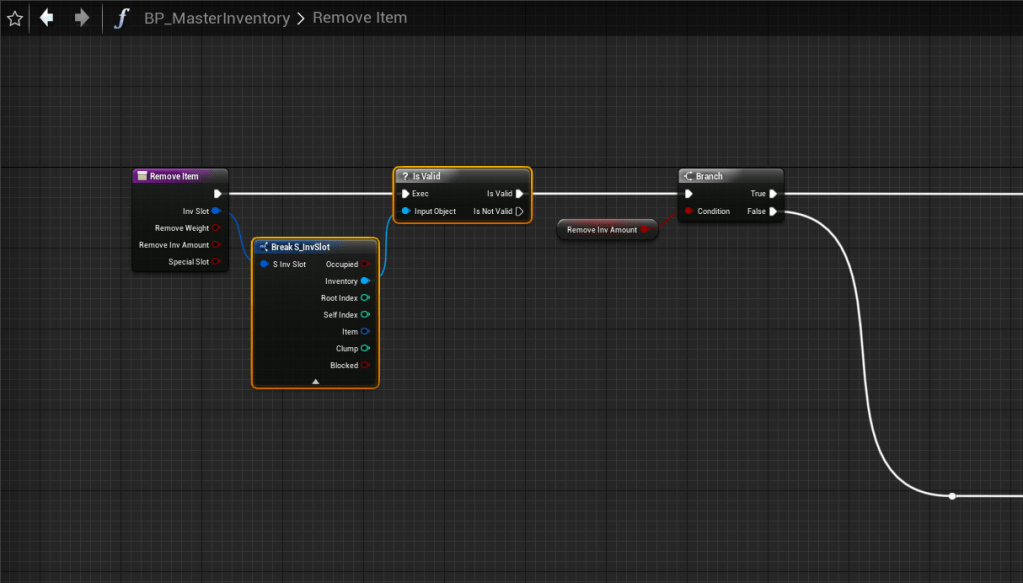Click the reroute point on False wire
The height and width of the screenshot is (583, 1023).
[x=952, y=496]
